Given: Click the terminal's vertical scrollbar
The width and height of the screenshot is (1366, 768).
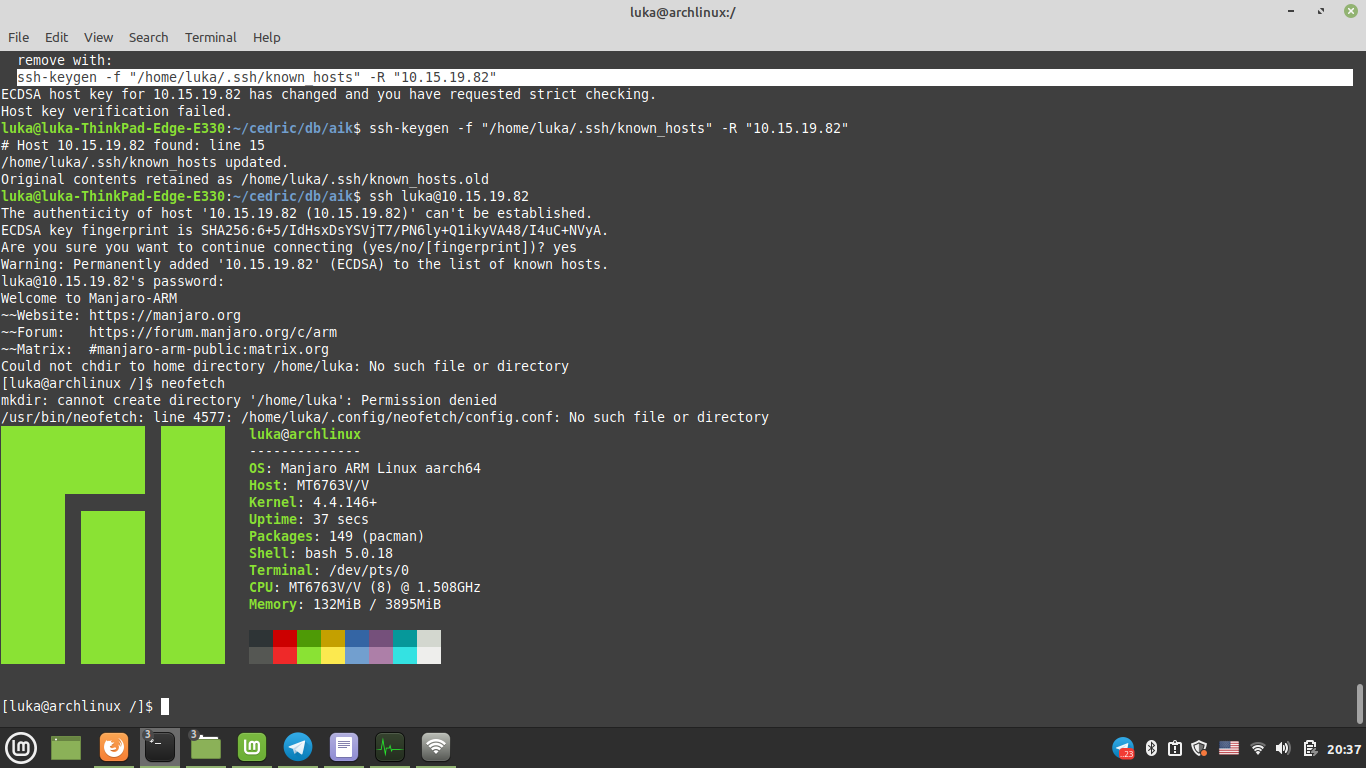Looking at the screenshot, I should (1359, 702).
